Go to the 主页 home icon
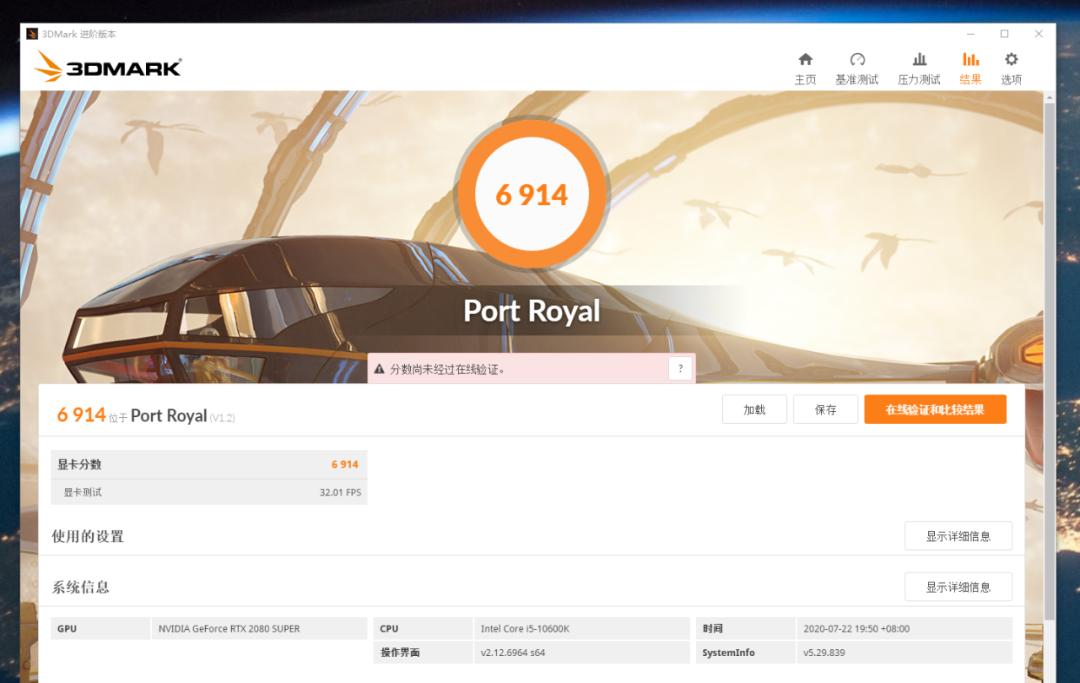 tap(805, 59)
